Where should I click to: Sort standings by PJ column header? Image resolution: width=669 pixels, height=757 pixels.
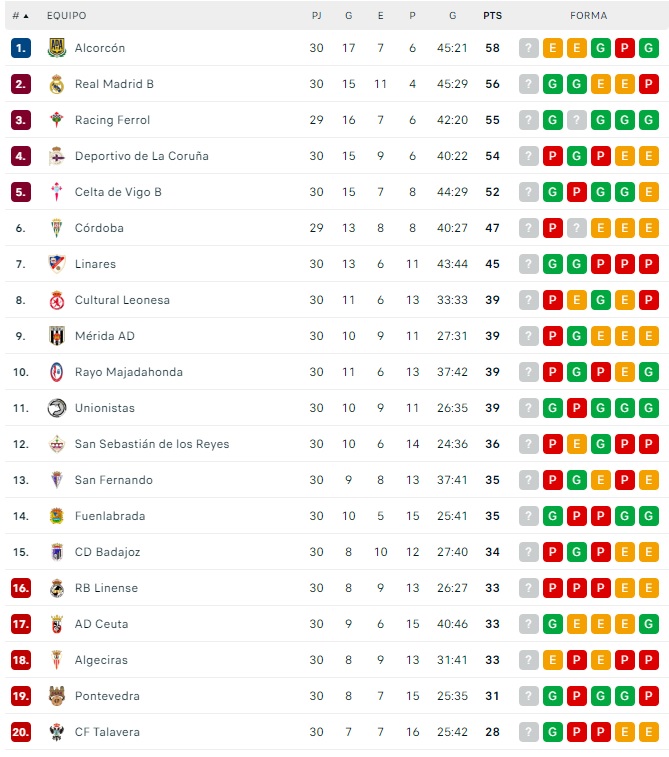pos(316,16)
